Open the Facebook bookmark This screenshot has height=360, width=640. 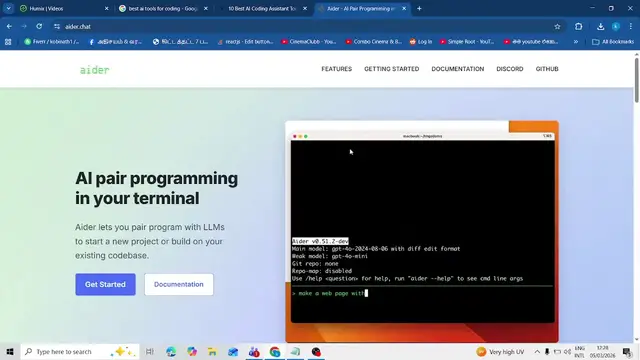pos(116,42)
